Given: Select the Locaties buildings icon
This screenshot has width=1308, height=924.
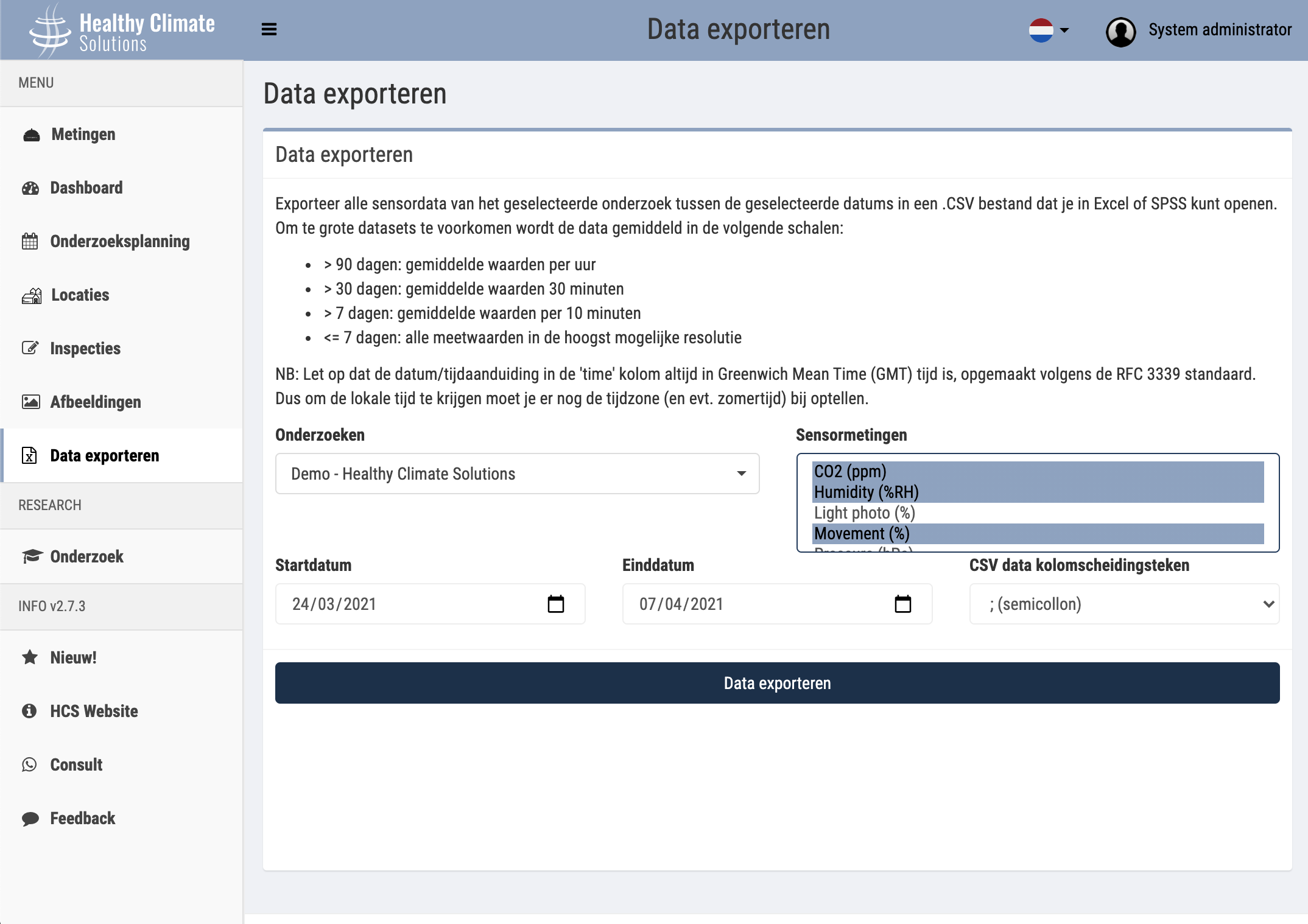Looking at the screenshot, I should pos(30,295).
